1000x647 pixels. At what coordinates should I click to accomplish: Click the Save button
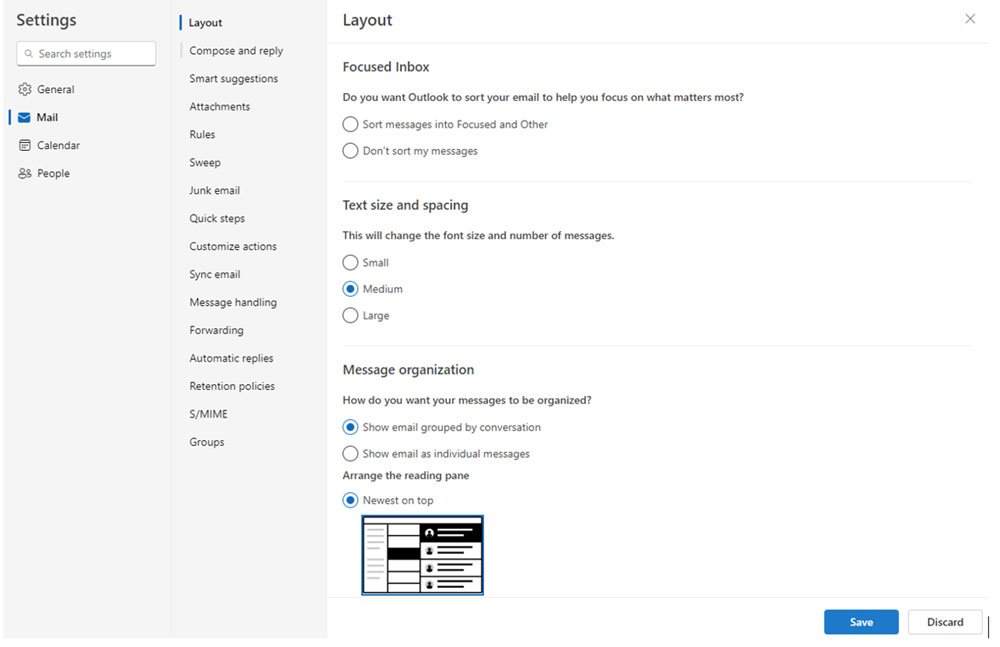[861, 622]
